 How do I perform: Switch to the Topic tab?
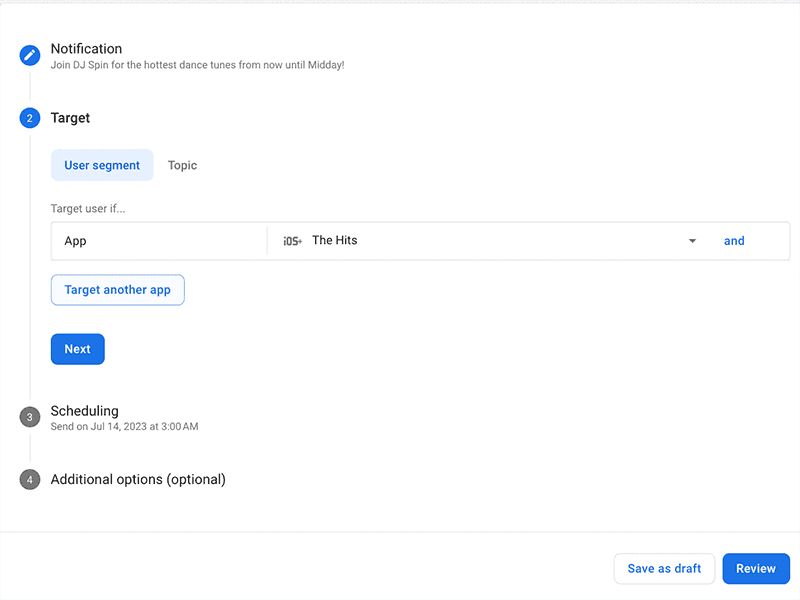coord(182,164)
